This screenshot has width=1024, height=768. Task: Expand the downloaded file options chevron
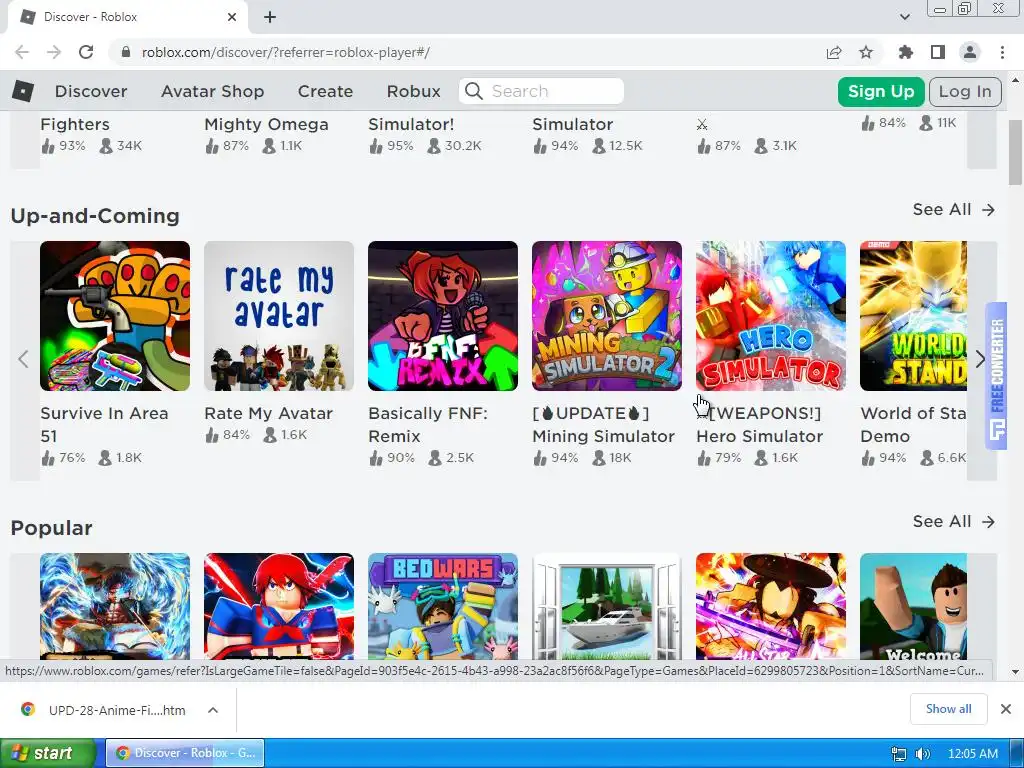(213, 710)
